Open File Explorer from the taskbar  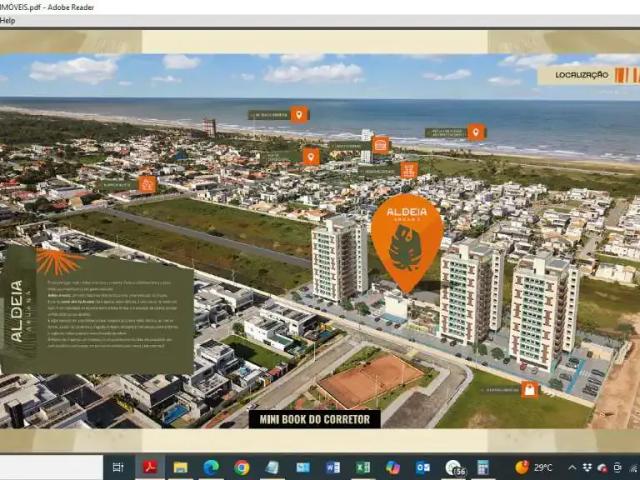[180, 467]
